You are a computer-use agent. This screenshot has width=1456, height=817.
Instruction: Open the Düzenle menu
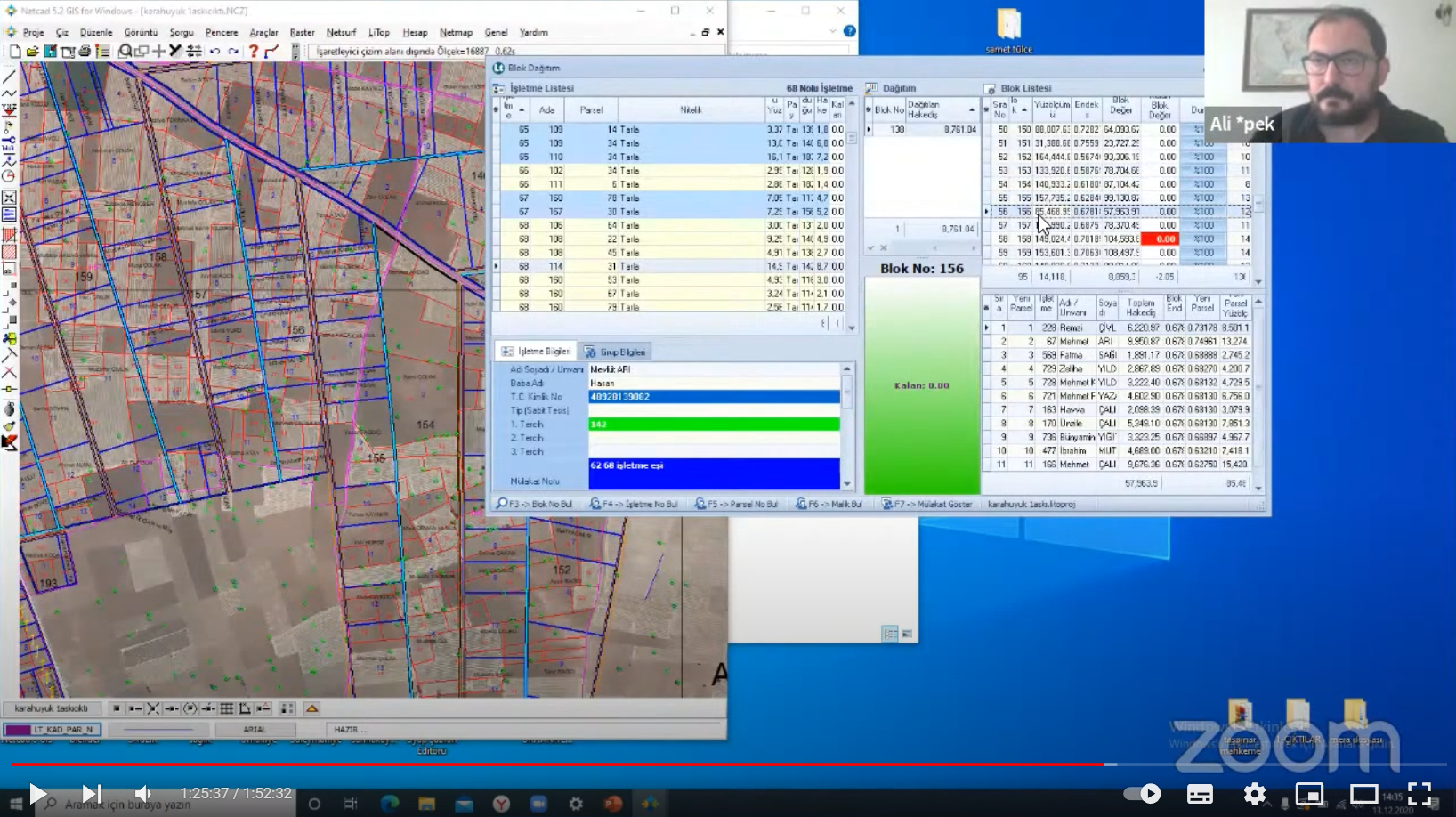click(x=96, y=32)
